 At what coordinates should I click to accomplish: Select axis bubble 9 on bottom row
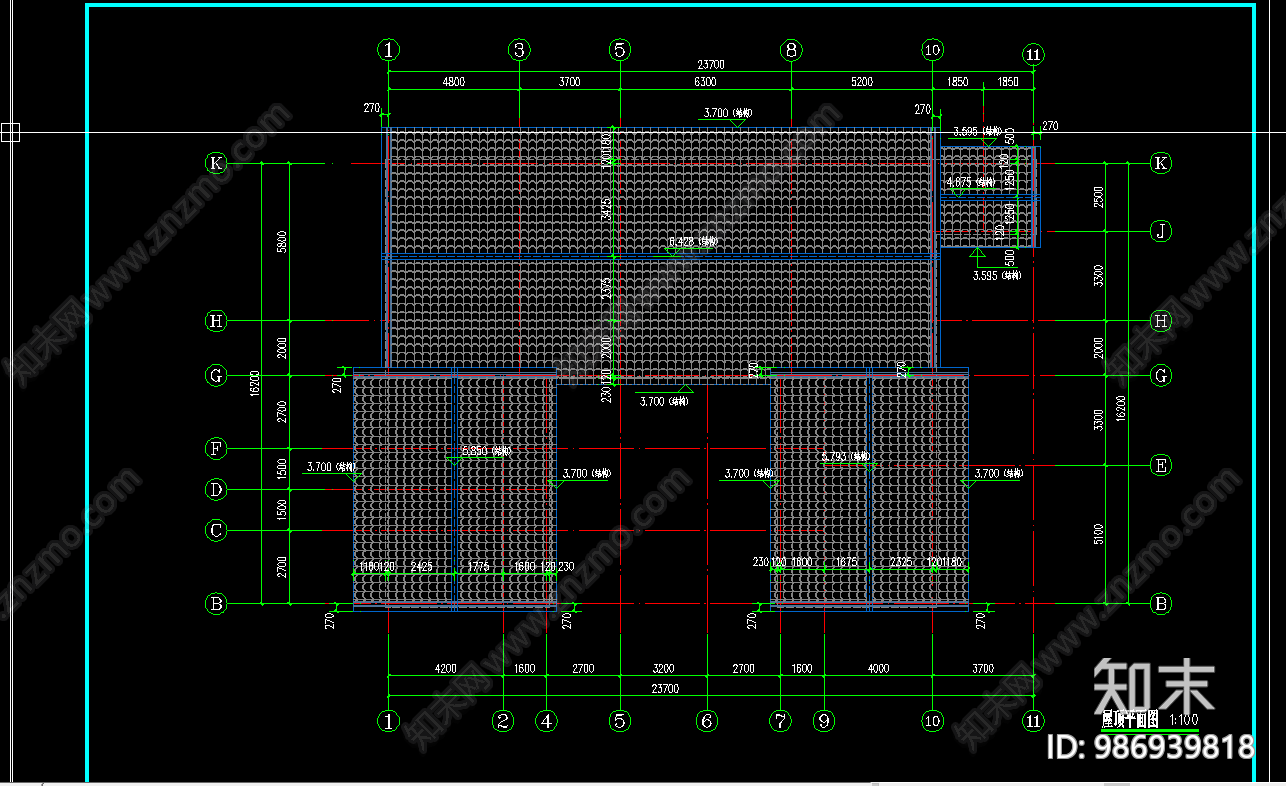824,720
